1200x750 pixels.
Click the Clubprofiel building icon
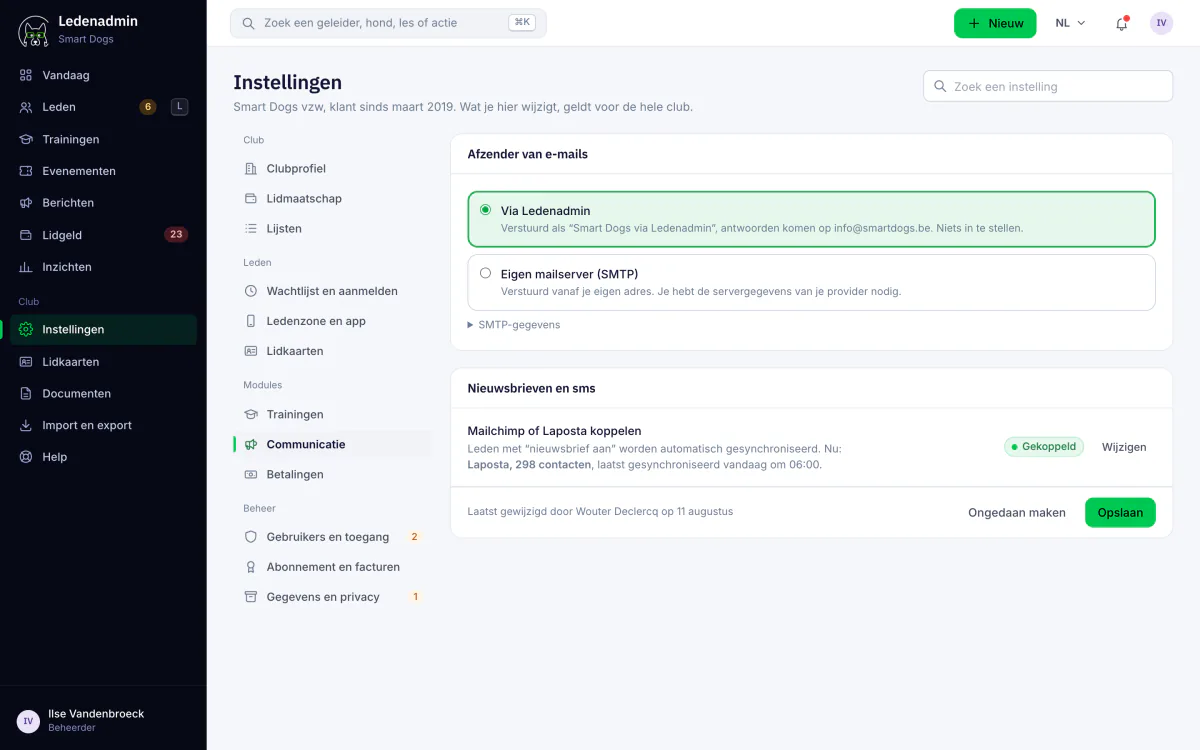251,169
